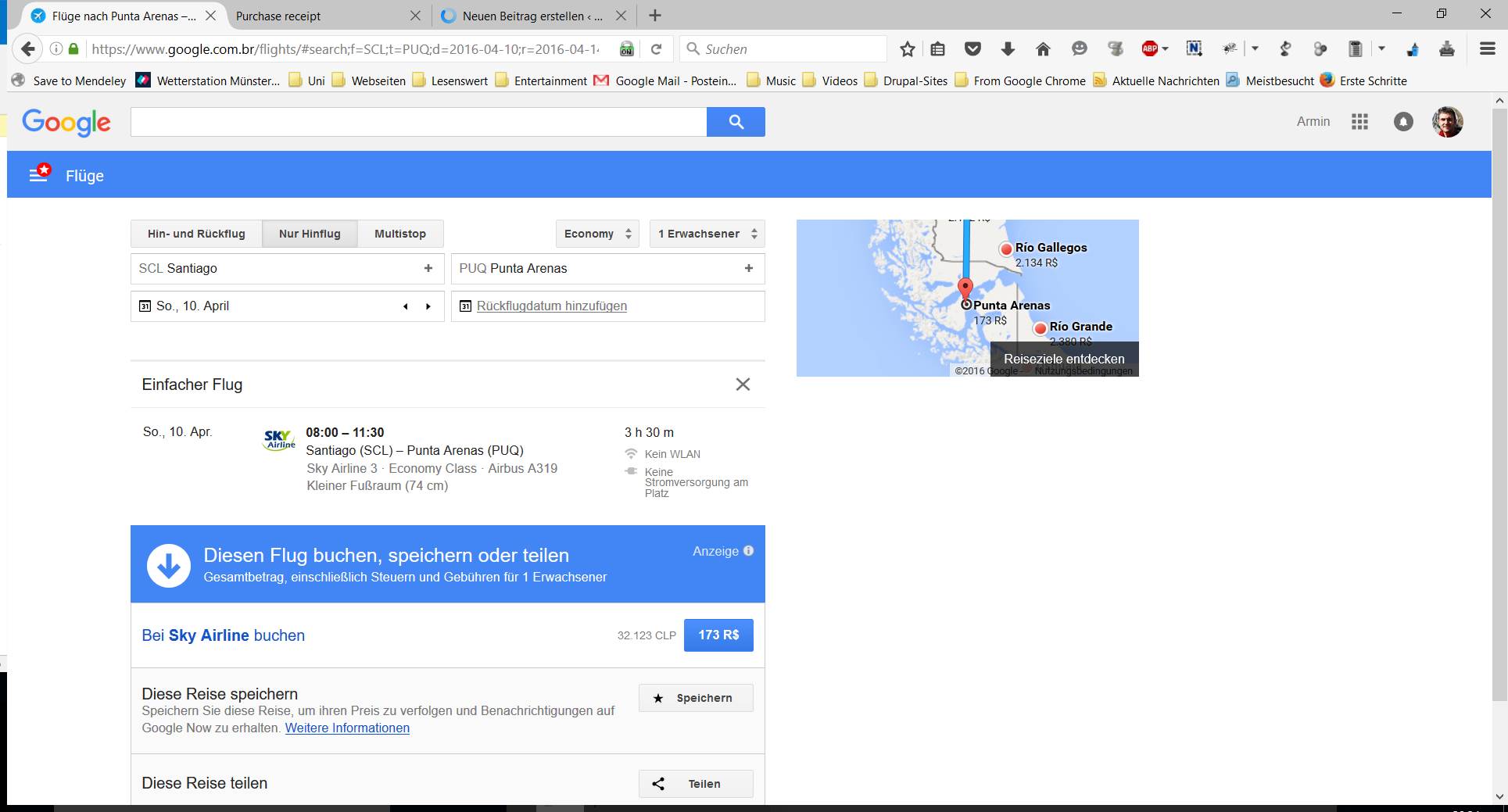Step to previous departure date

[x=406, y=306]
